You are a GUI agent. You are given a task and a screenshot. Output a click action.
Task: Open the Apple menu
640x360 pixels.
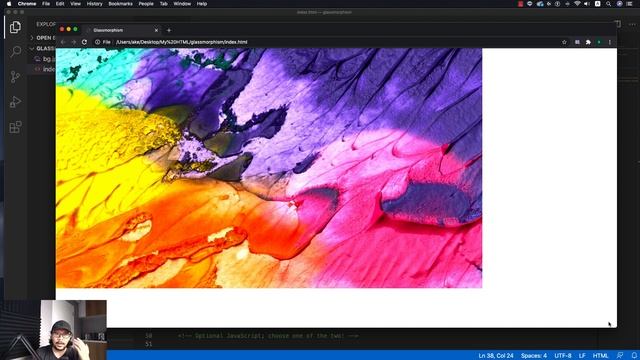click(9, 4)
